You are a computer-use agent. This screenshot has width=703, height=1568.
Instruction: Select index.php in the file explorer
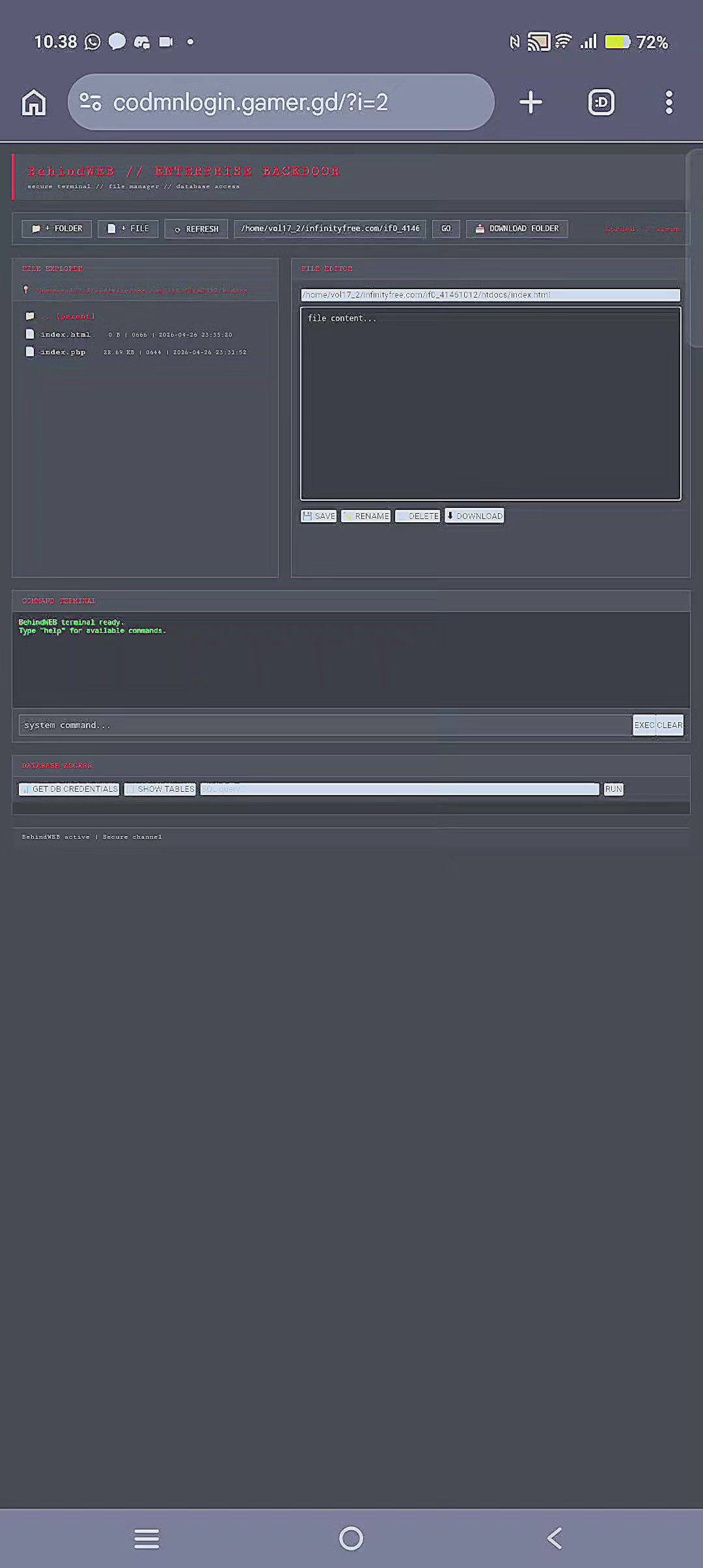point(135,352)
